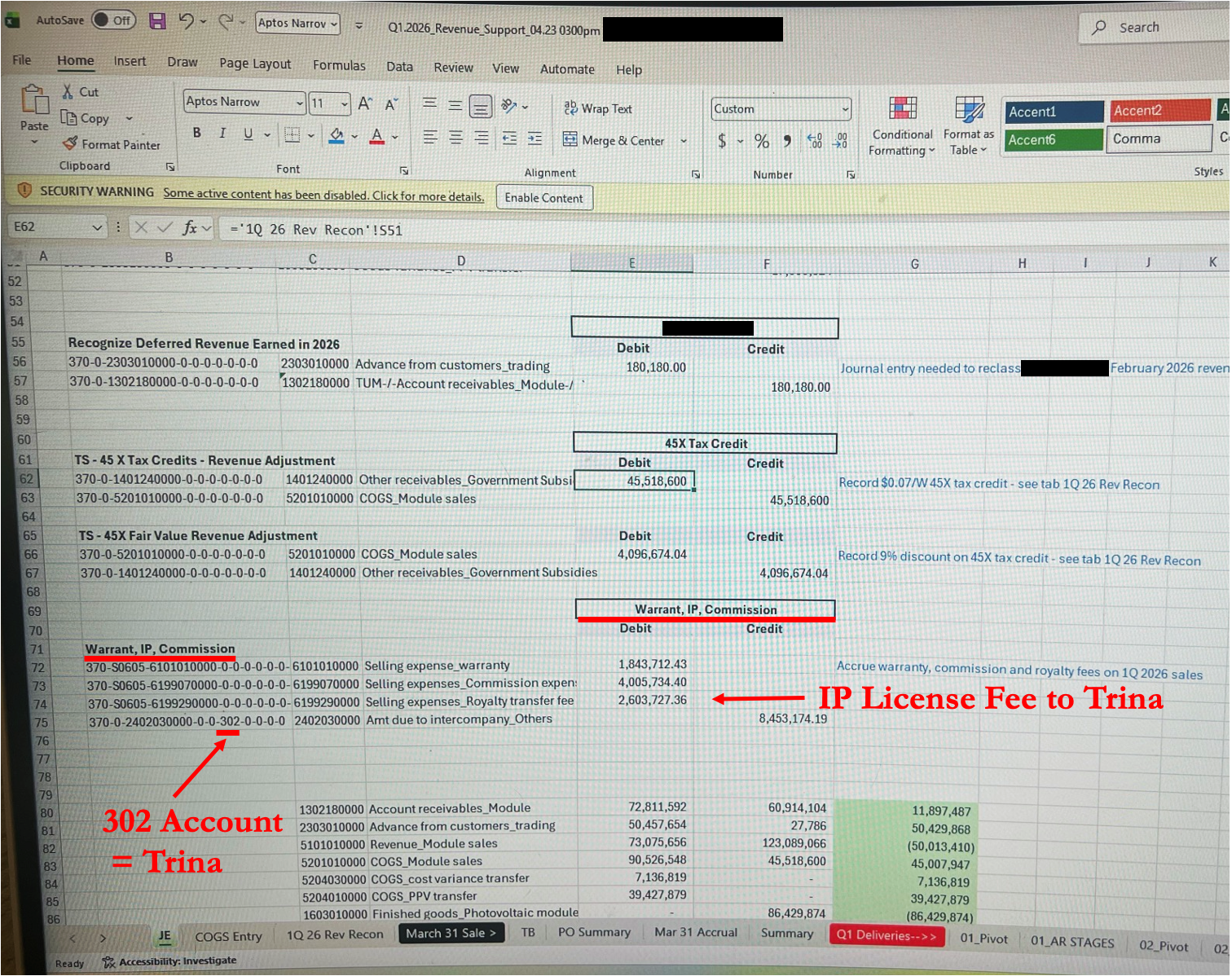Expand the Aptos Narrow font name dropdown

click(299, 103)
